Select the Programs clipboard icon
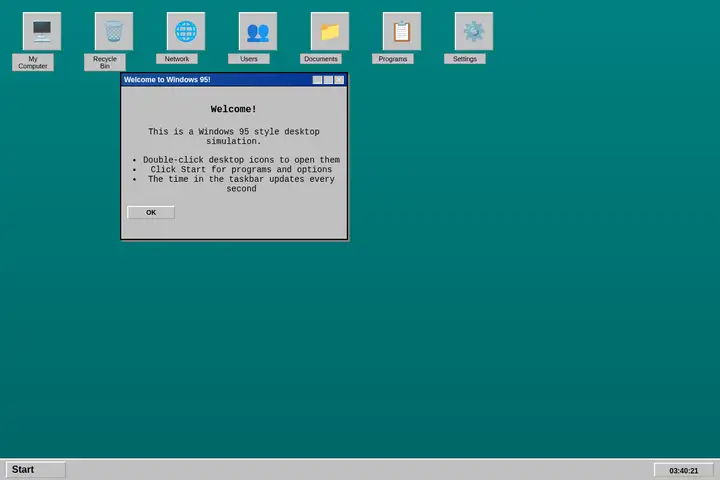The width and height of the screenshot is (720, 480). point(402,31)
